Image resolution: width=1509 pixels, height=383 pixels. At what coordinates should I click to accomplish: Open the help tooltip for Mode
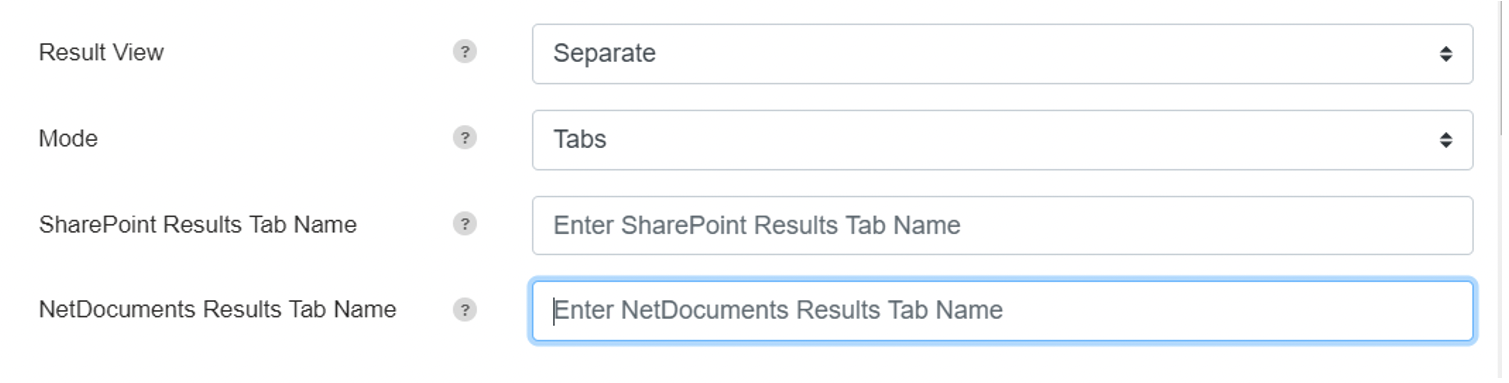point(464,138)
